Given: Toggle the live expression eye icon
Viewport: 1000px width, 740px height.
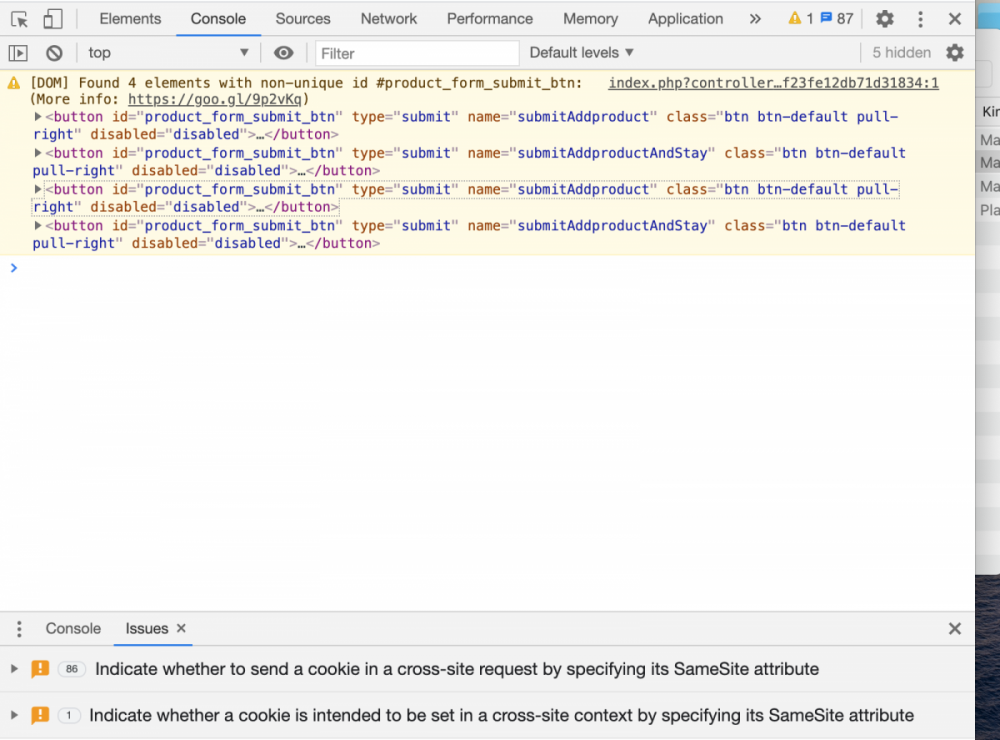Looking at the screenshot, I should [x=284, y=53].
